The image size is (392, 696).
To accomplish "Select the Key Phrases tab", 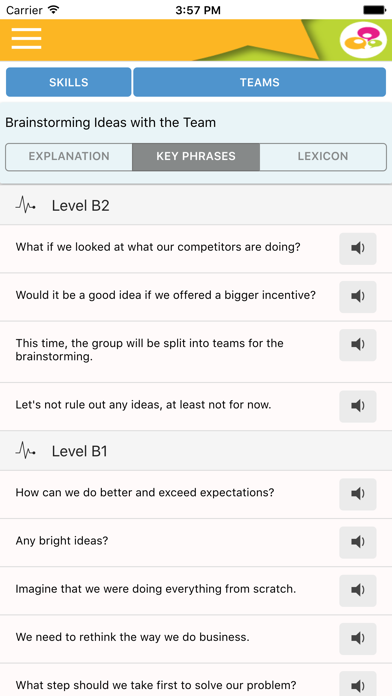I will [196, 157].
